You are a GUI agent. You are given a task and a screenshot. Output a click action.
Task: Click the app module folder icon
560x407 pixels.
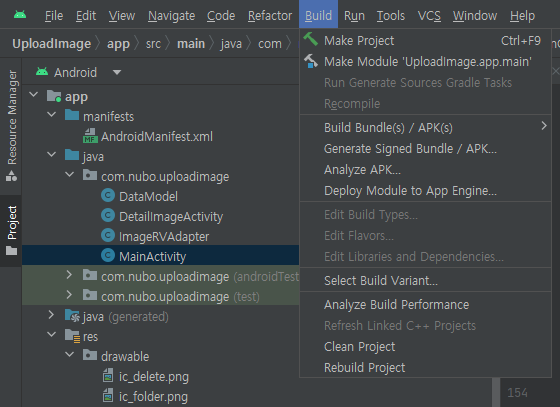point(54,96)
